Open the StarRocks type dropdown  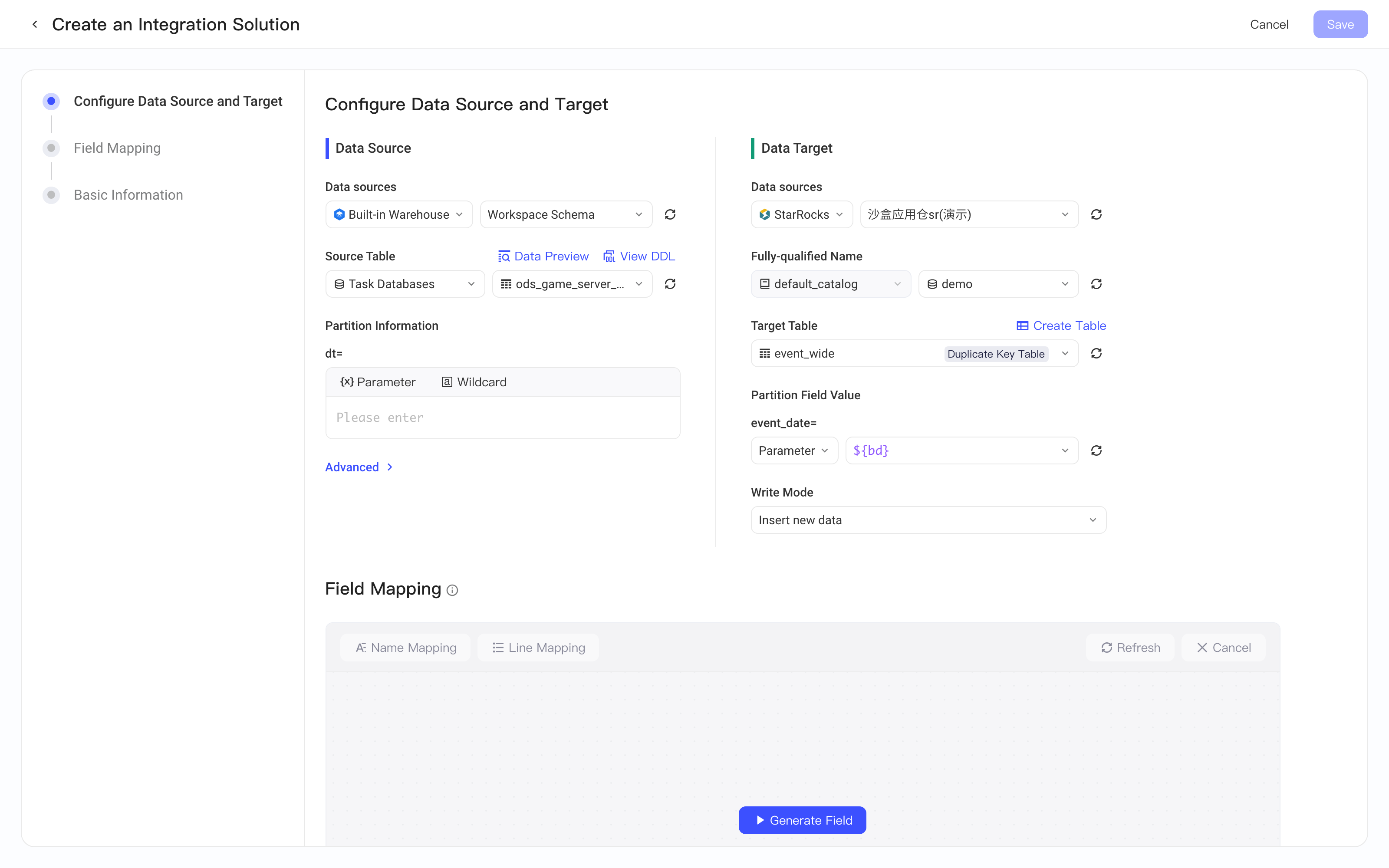coord(802,214)
